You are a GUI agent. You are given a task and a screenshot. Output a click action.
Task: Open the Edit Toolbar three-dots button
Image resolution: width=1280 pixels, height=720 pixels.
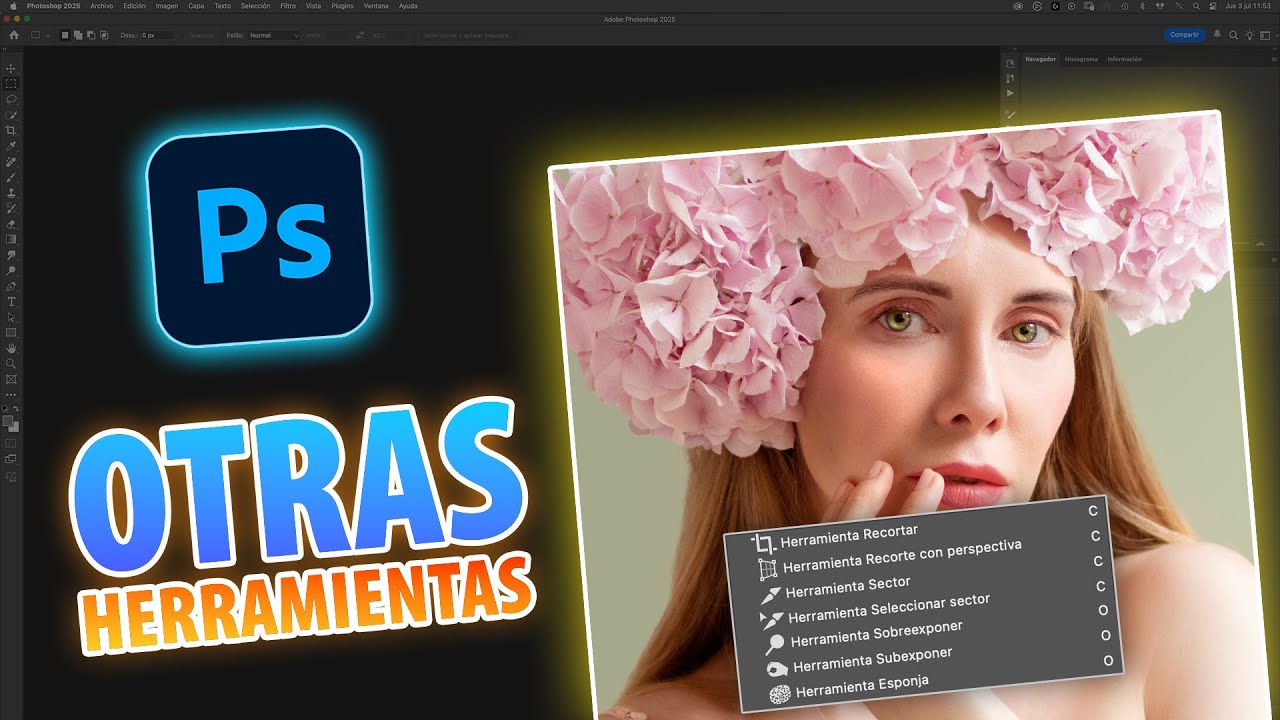tap(12, 394)
